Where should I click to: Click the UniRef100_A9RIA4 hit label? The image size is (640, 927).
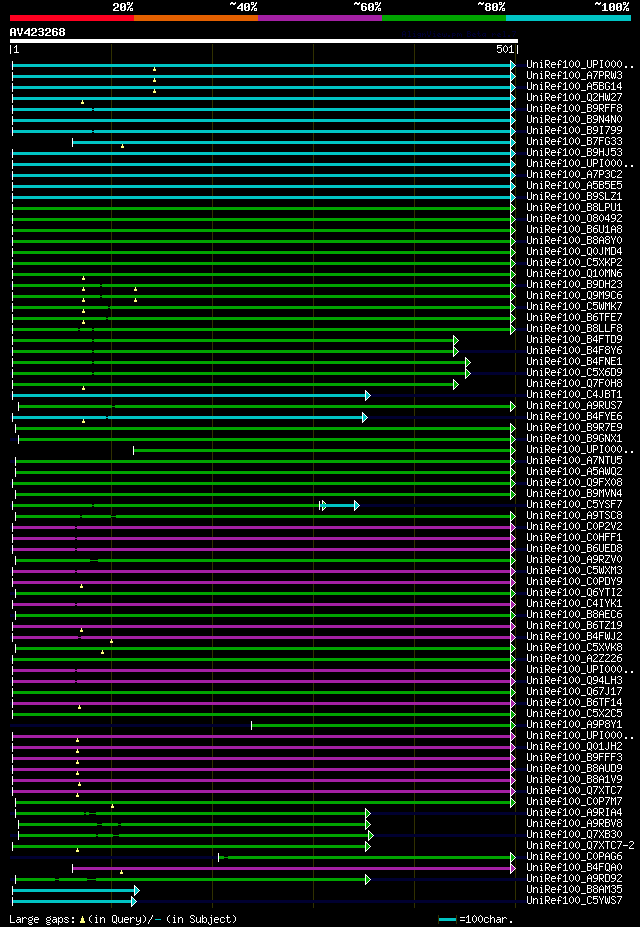tap(574, 813)
